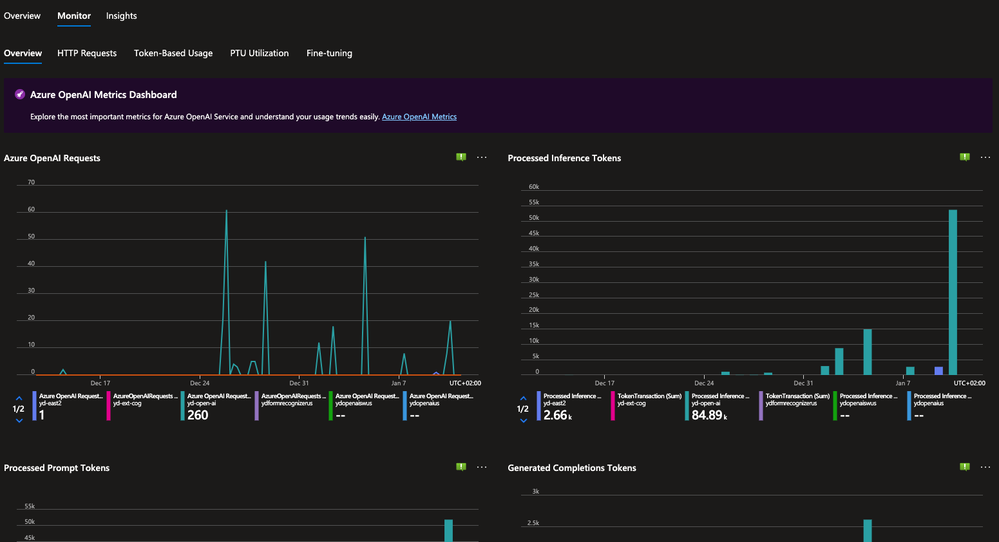The image size is (999, 542).
Task: Click feedback icon on Processed Prompt Tokens chart
Action: click(x=461, y=467)
